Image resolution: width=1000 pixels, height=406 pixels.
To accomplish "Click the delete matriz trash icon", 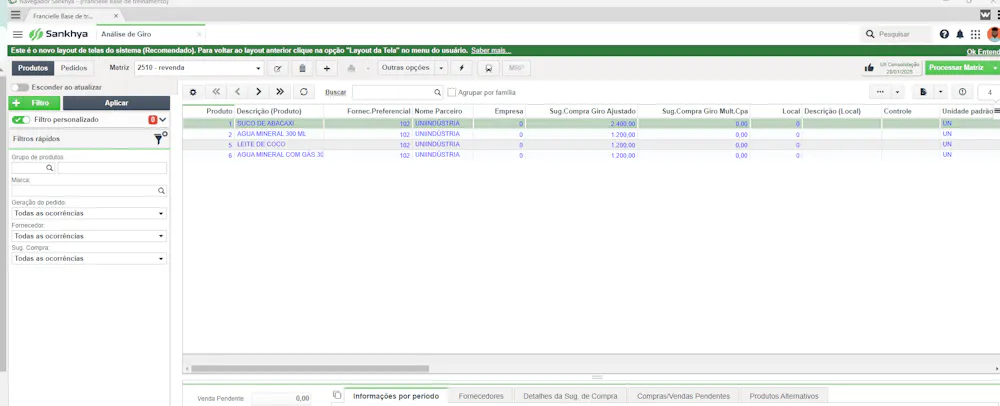I will click(x=302, y=68).
